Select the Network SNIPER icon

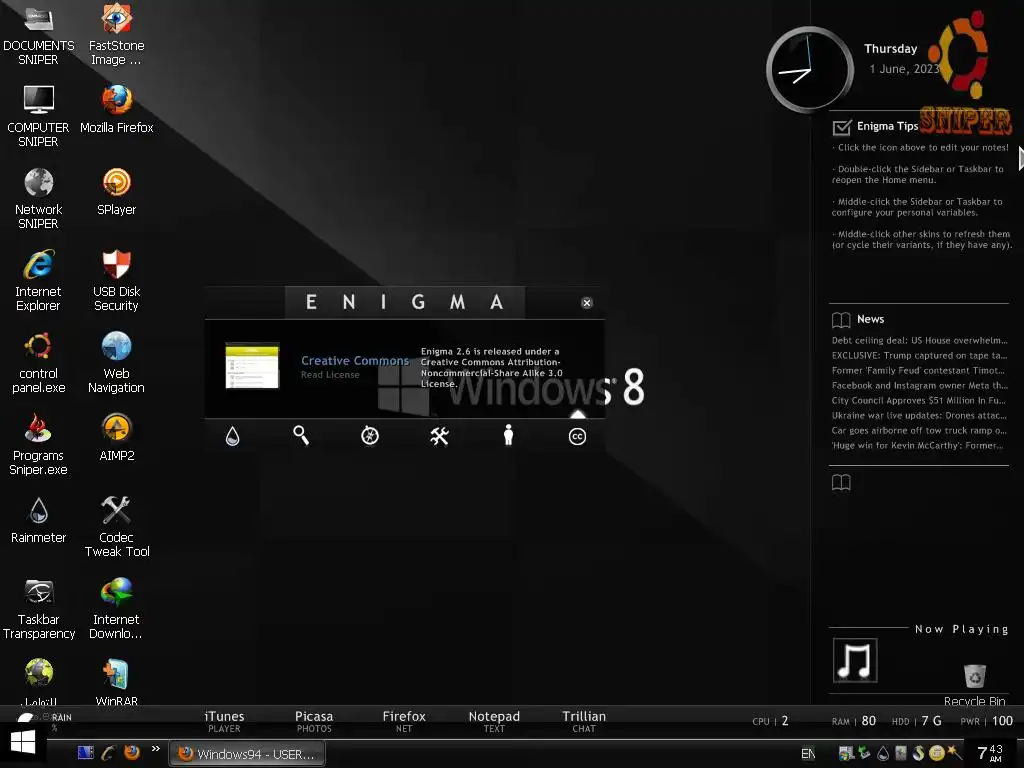pyautogui.click(x=39, y=198)
